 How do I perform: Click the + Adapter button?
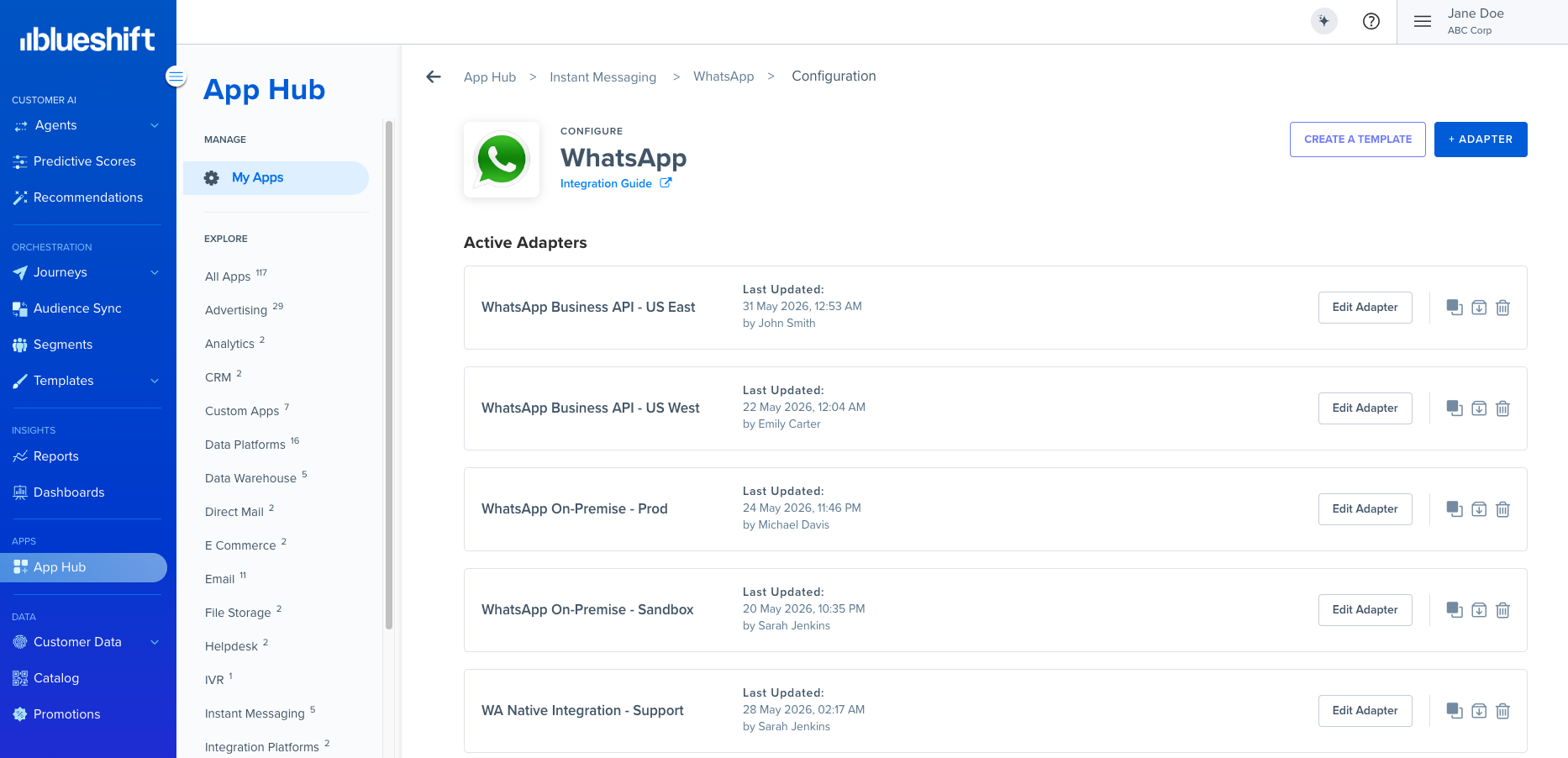(1481, 139)
